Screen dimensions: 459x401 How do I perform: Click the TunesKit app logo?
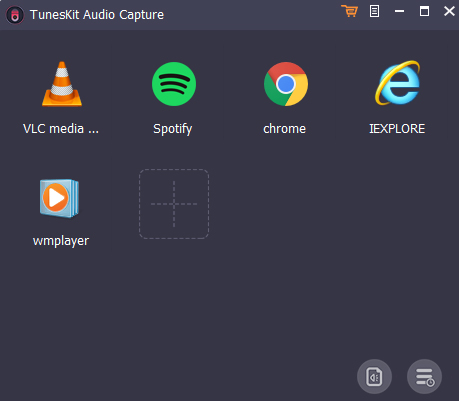pyautogui.click(x=15, y=15)
